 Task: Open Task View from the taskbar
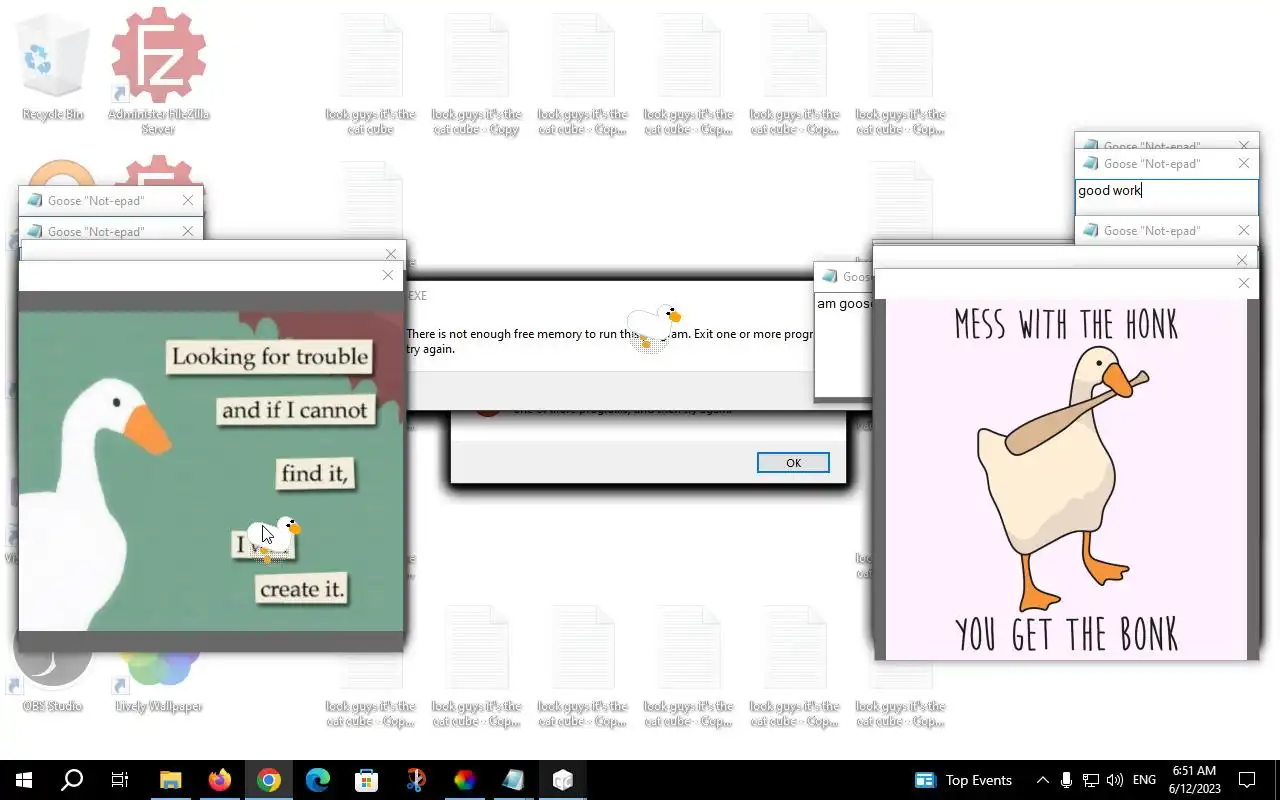click(x=120, y=780)
